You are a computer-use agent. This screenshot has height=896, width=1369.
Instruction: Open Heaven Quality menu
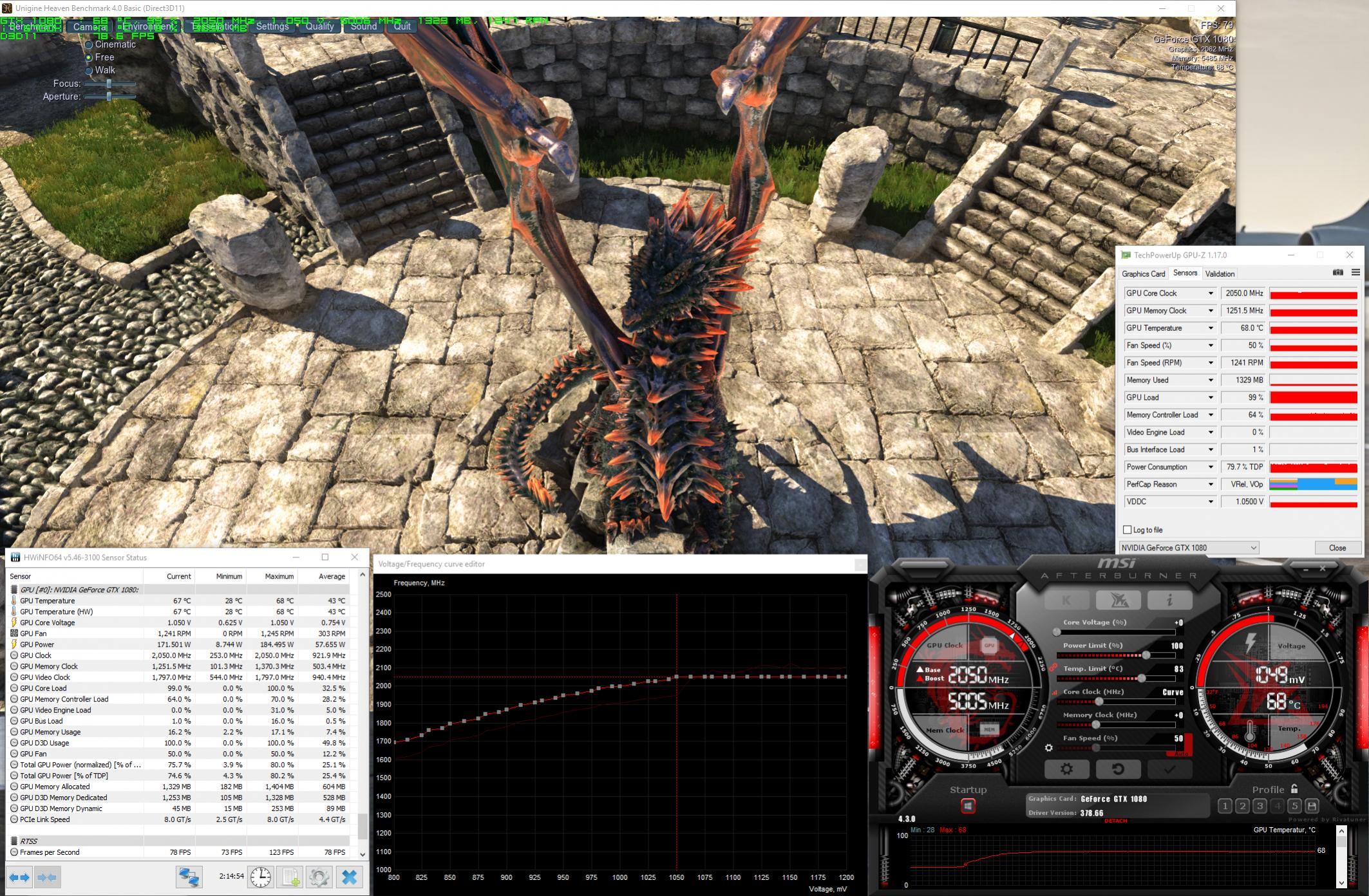(319, 26)
